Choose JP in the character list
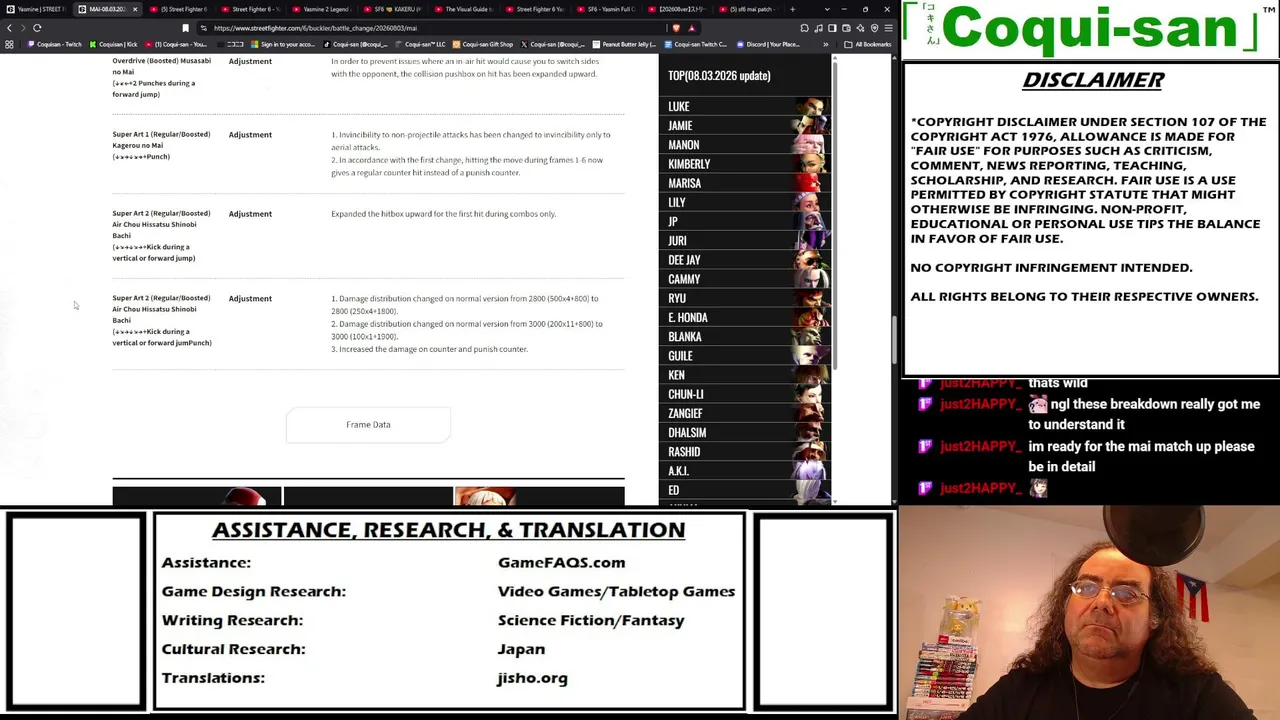Image resolution: width=1280 pixels, height=720 pixels. click(x=744, y=222)
